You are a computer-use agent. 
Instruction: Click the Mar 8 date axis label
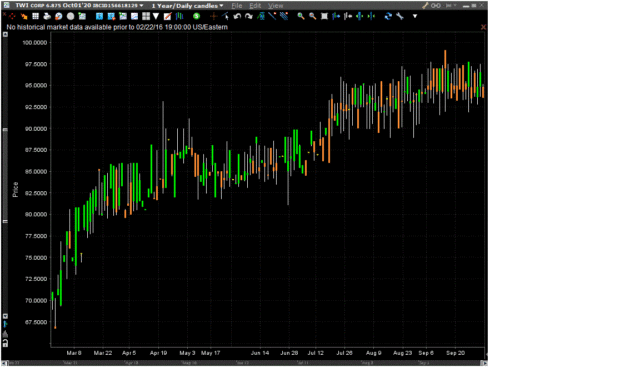point(74,353)
